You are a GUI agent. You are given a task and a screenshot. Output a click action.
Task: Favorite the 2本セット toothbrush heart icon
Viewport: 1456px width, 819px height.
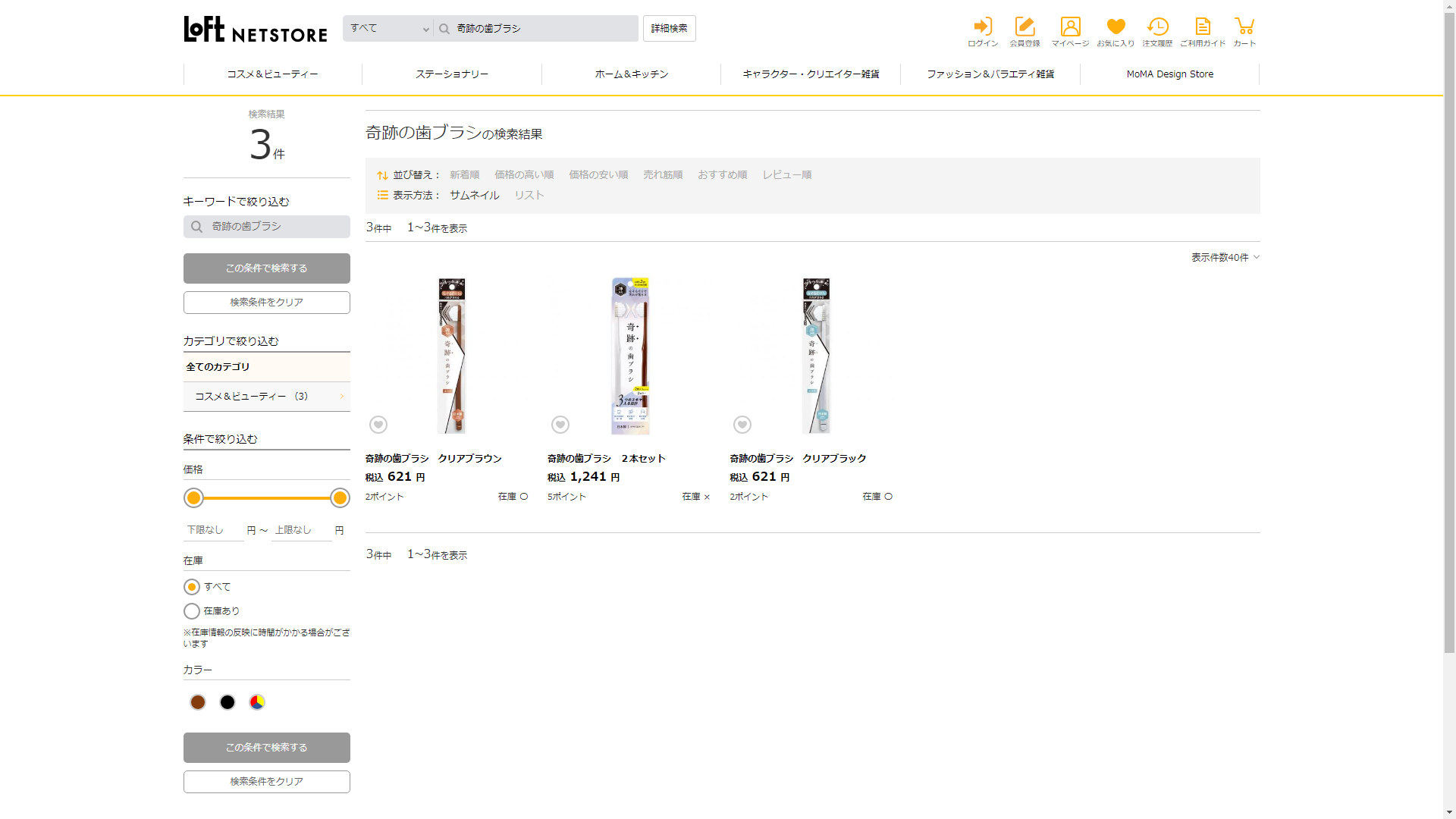coord(560,425)
